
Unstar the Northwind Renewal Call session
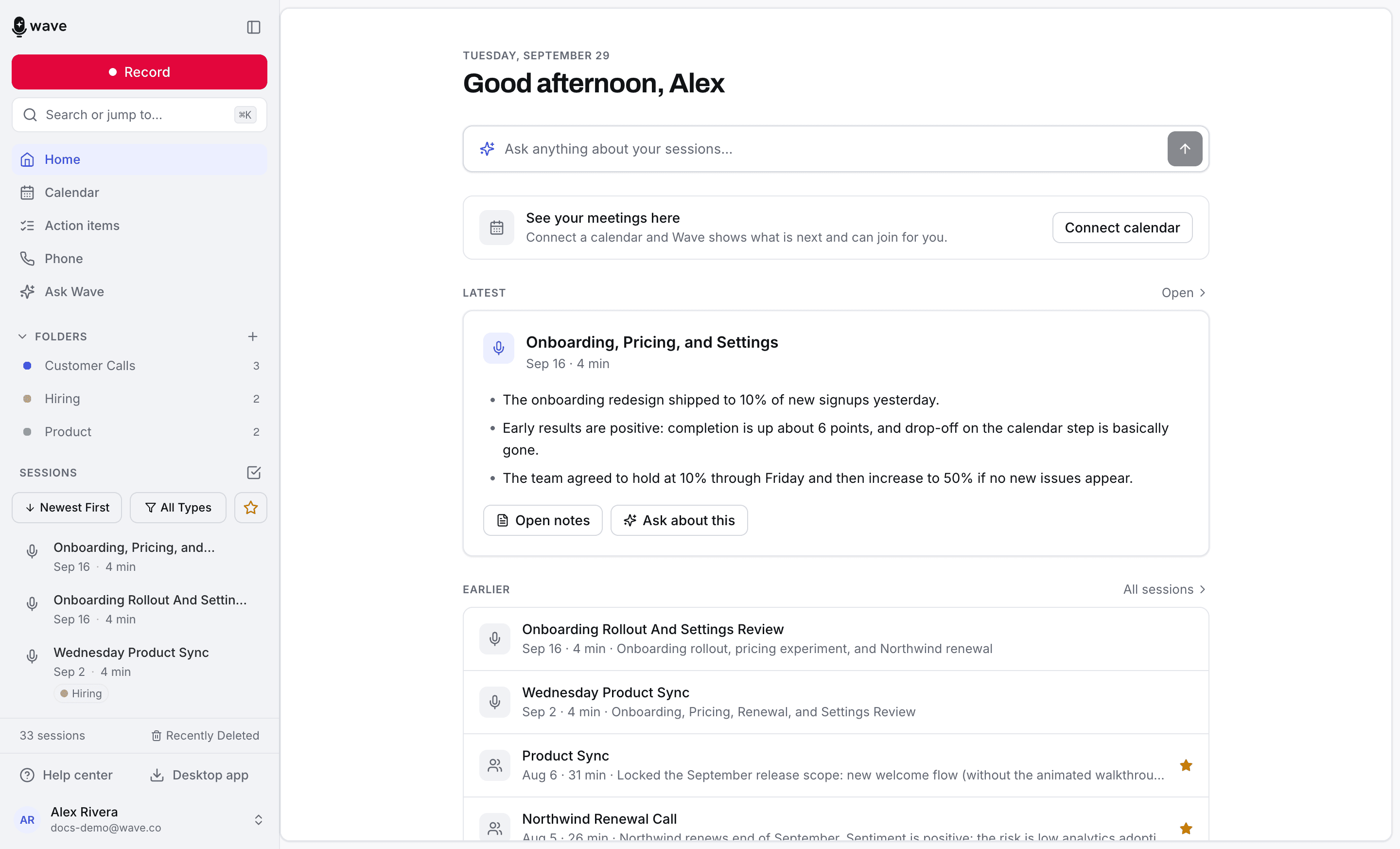pos(1186,829)
